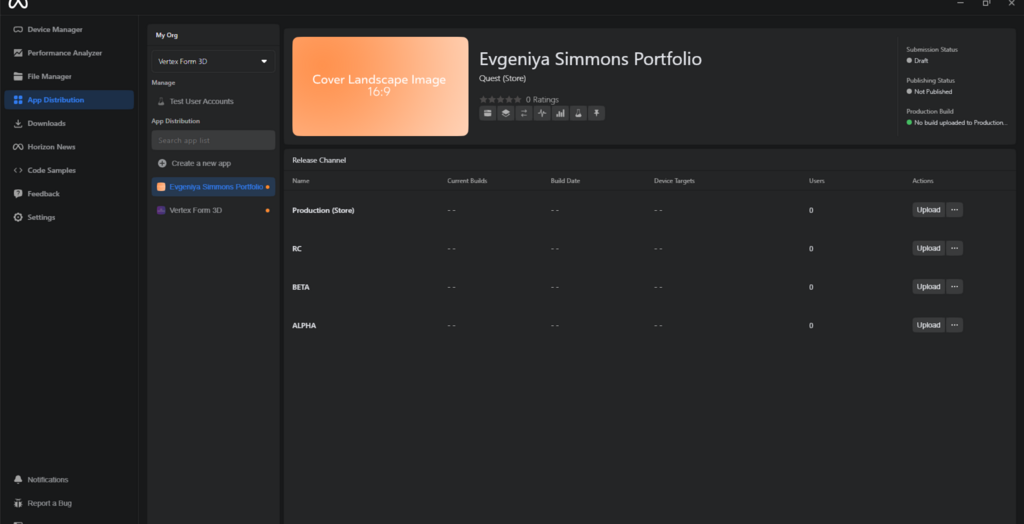The width and height of the screenshot is (1024, 524).
Task: Open more options menu for ALPHA channel
Action: [954, 325]
